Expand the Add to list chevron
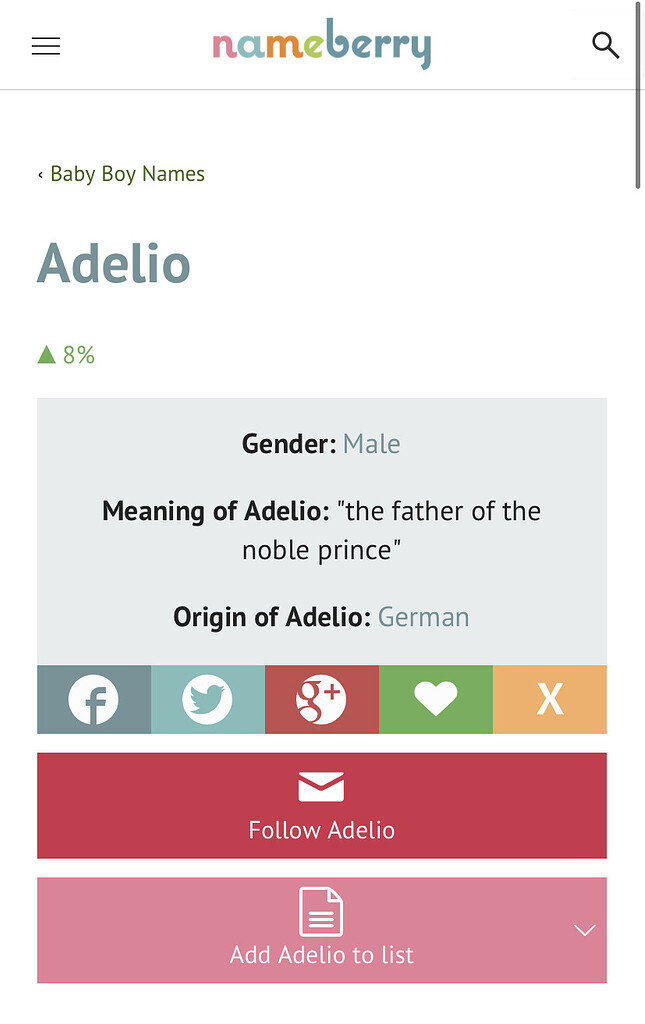This screenshot has height=1024, width=645. 585,930
